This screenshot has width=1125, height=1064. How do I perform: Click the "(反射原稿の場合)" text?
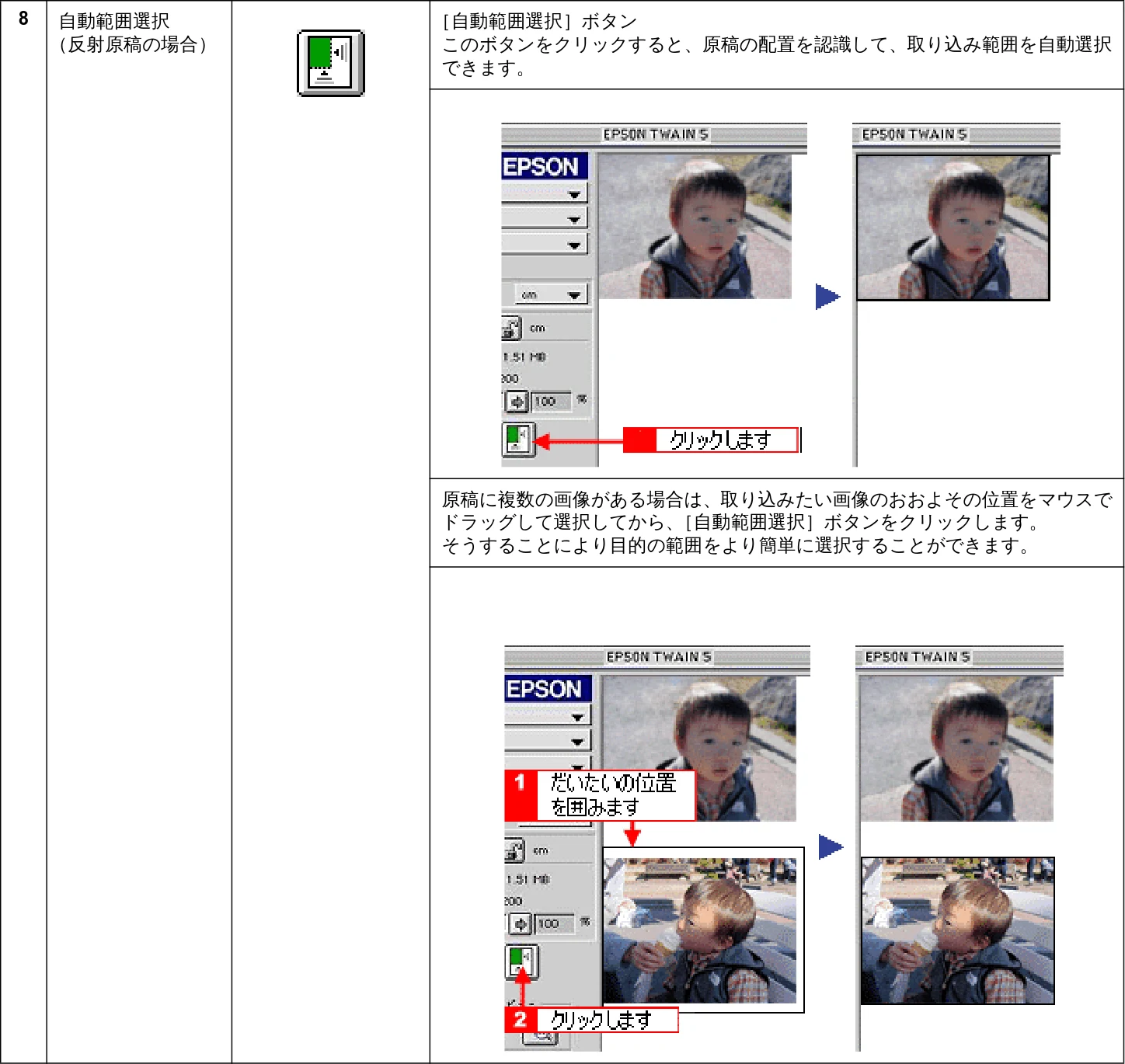click(133, 45)
